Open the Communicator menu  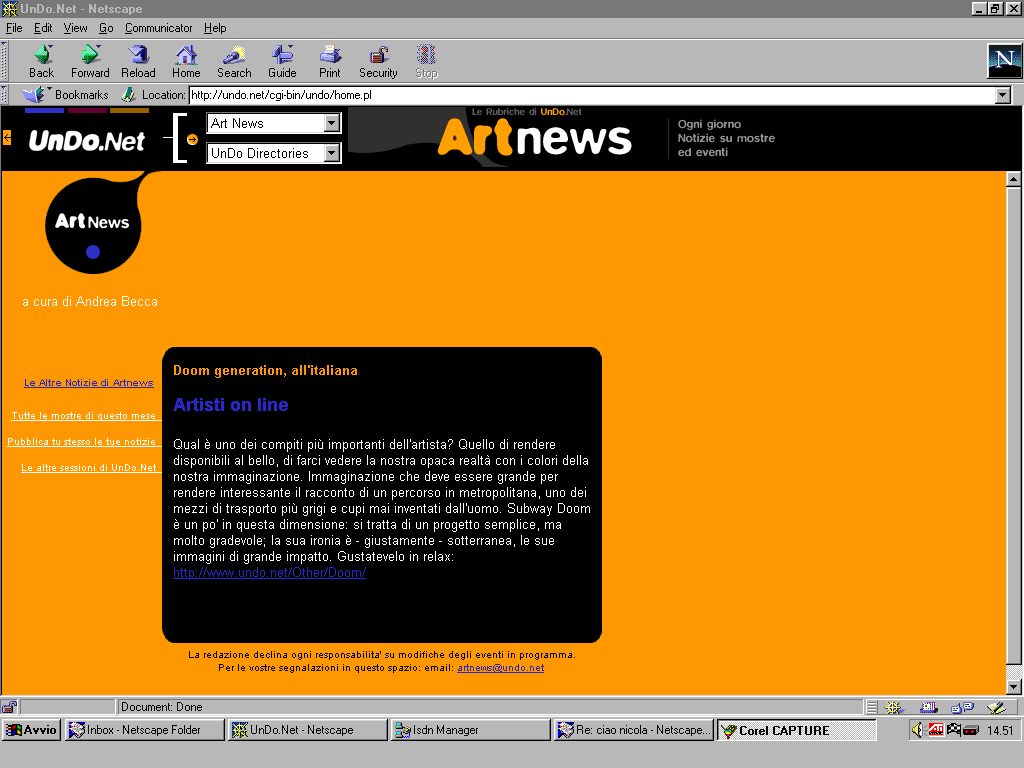pos(159,28)
